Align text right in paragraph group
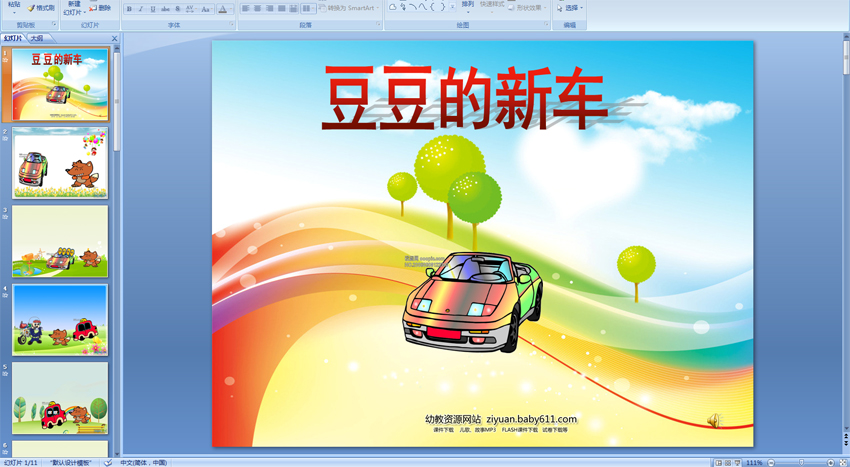 coord(269,9)
